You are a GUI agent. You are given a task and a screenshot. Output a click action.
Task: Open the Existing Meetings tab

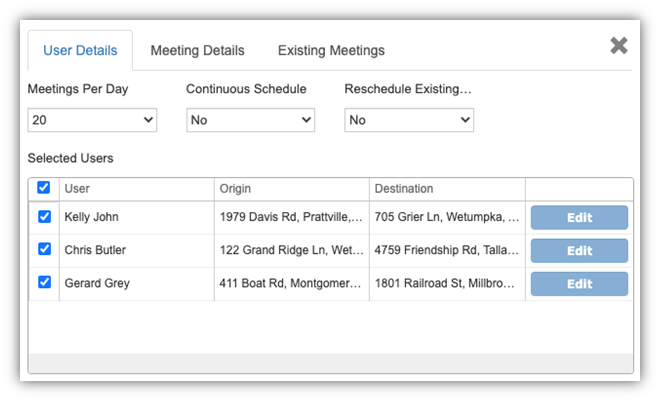(331, 50)
